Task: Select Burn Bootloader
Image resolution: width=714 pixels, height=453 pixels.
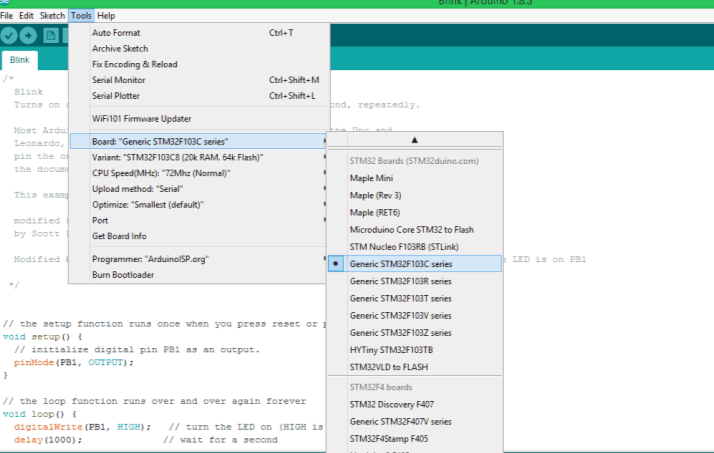Action: pos(199,275)
